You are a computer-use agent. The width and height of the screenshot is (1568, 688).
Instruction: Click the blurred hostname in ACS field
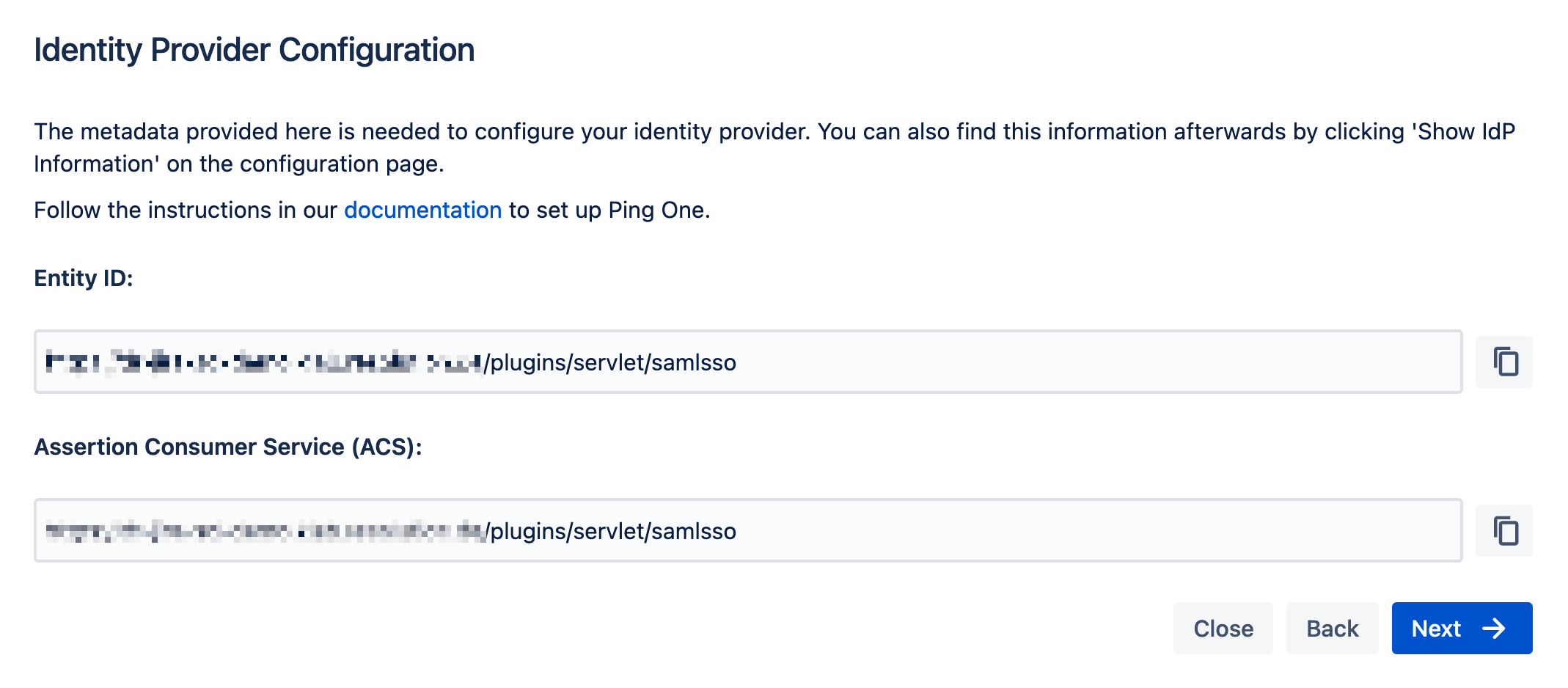pos(265,531)
